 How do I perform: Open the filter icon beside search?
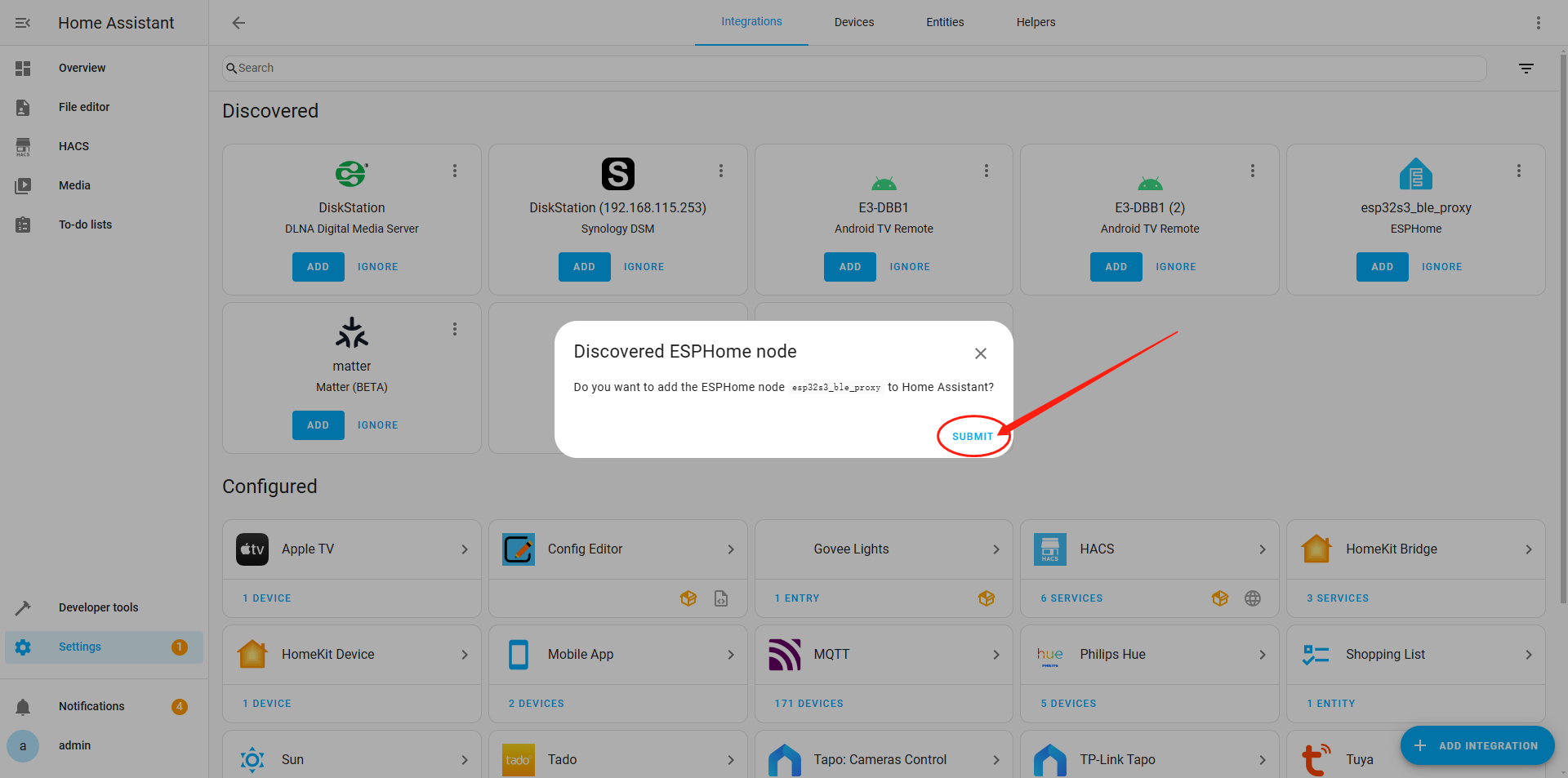(1526, 69)
